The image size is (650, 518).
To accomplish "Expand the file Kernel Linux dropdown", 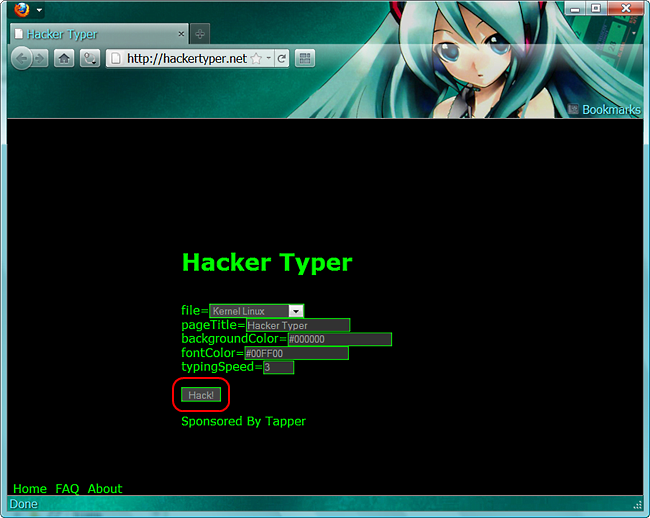I will tap(257, 311).
